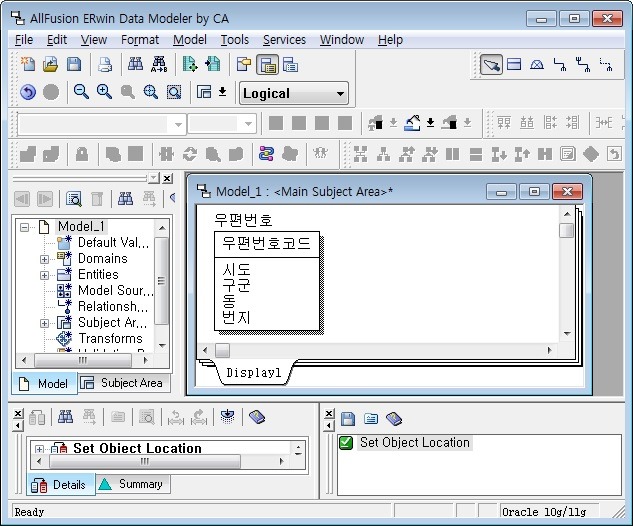The width and height of the screenshot is (633, 526).
Task: Save the model with the floppy disk icon
Action: pos(74,65)
